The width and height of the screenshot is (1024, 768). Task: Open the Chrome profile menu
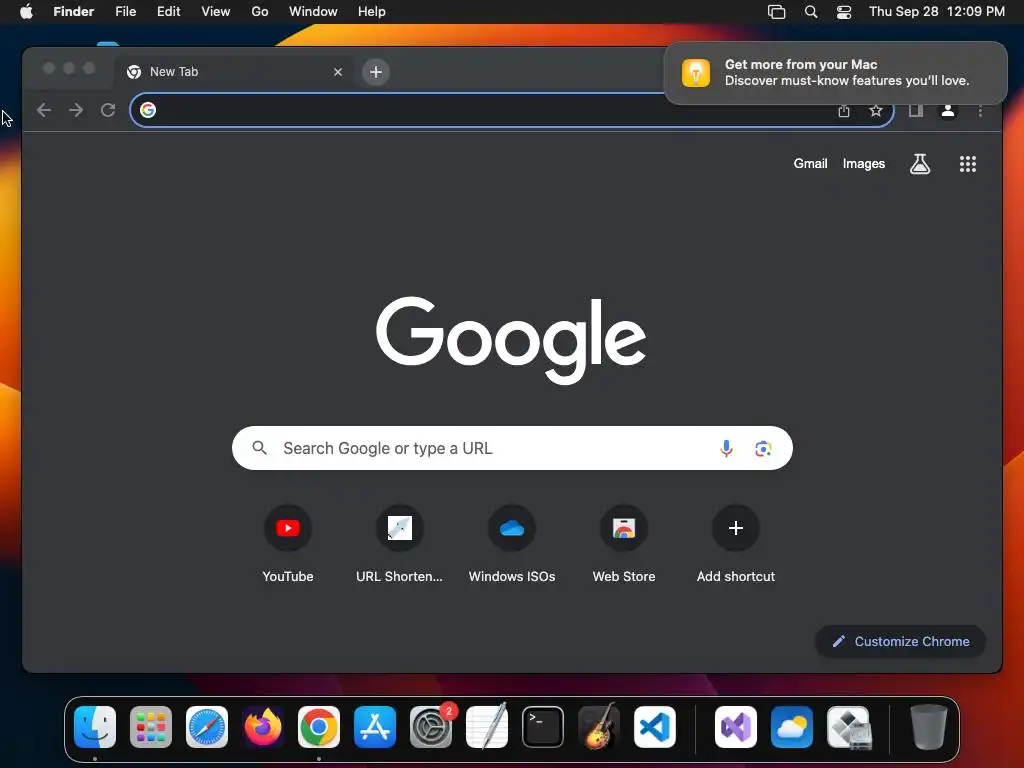(948, 111)
